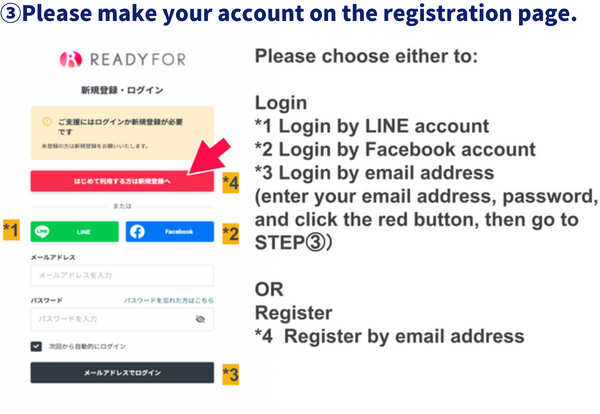Click the yellow *4 marker label
Image resolution: width=600 pixels, height=414 pixels.
[230, 182]
